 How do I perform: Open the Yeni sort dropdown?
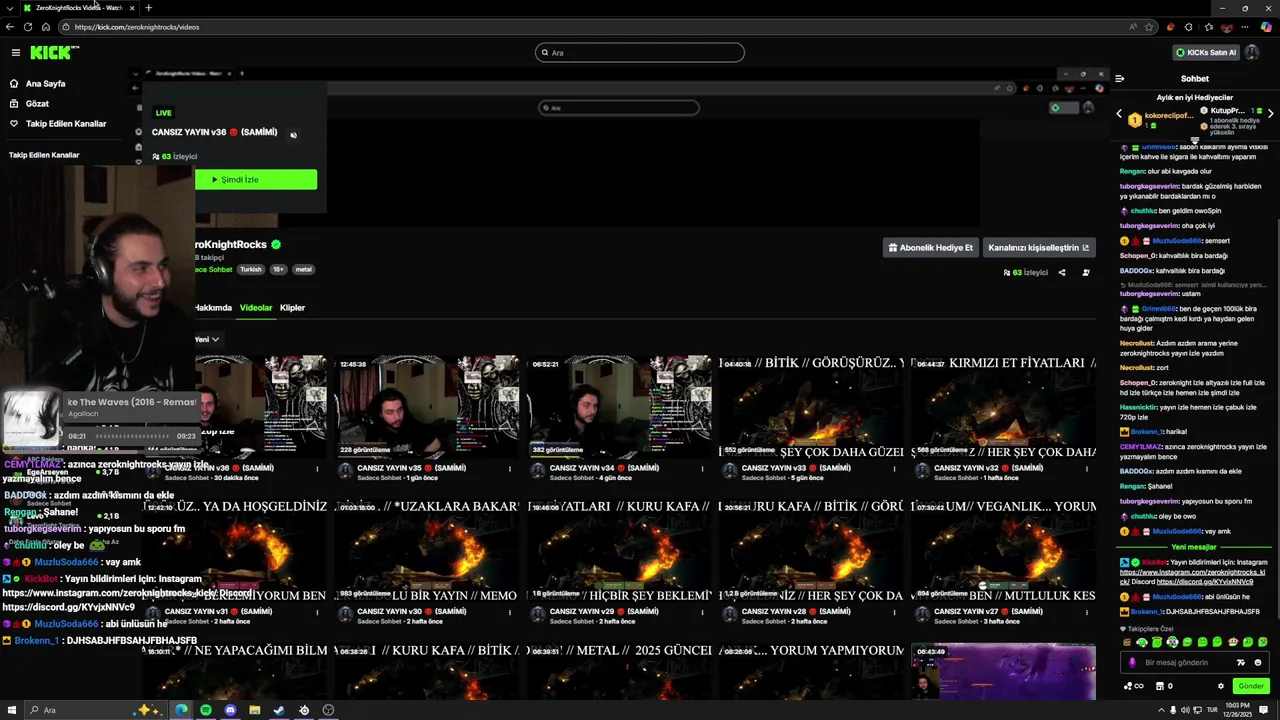point(207,339)
